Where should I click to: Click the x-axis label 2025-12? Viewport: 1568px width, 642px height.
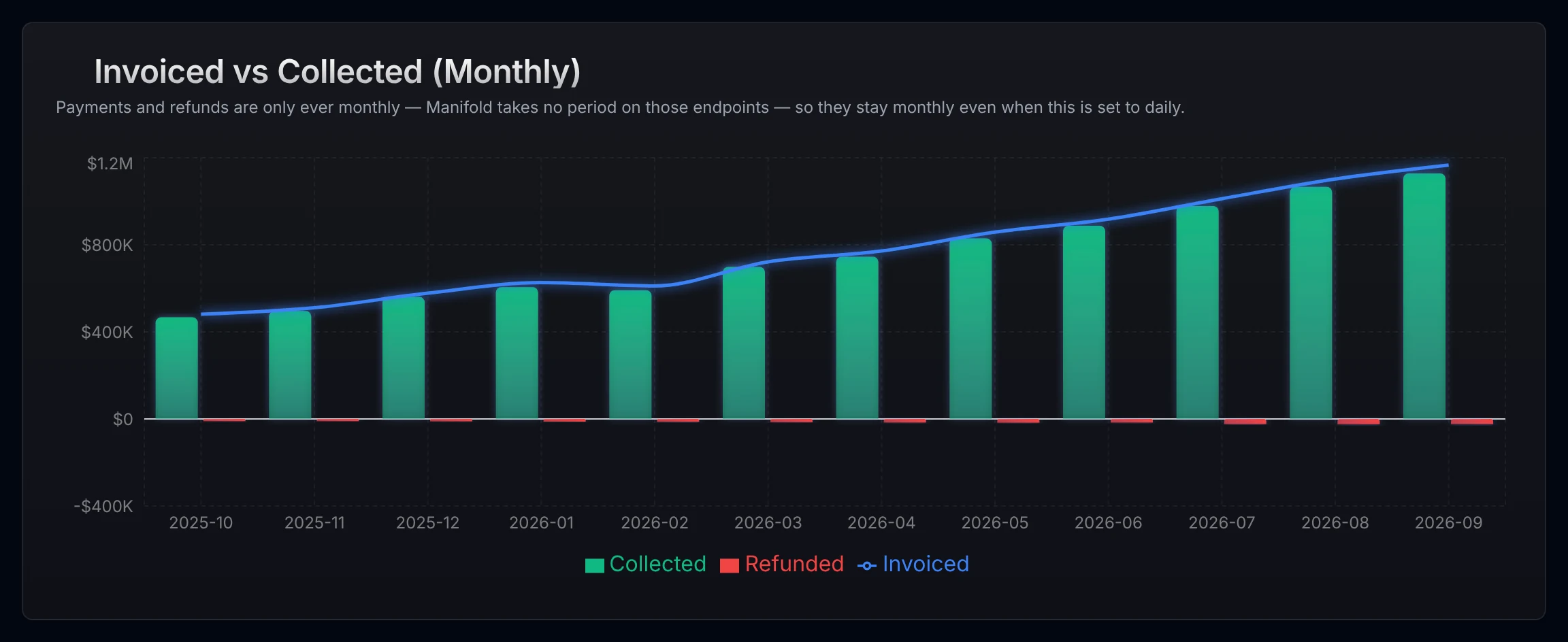pyautogui.click(x=428, y=523)
